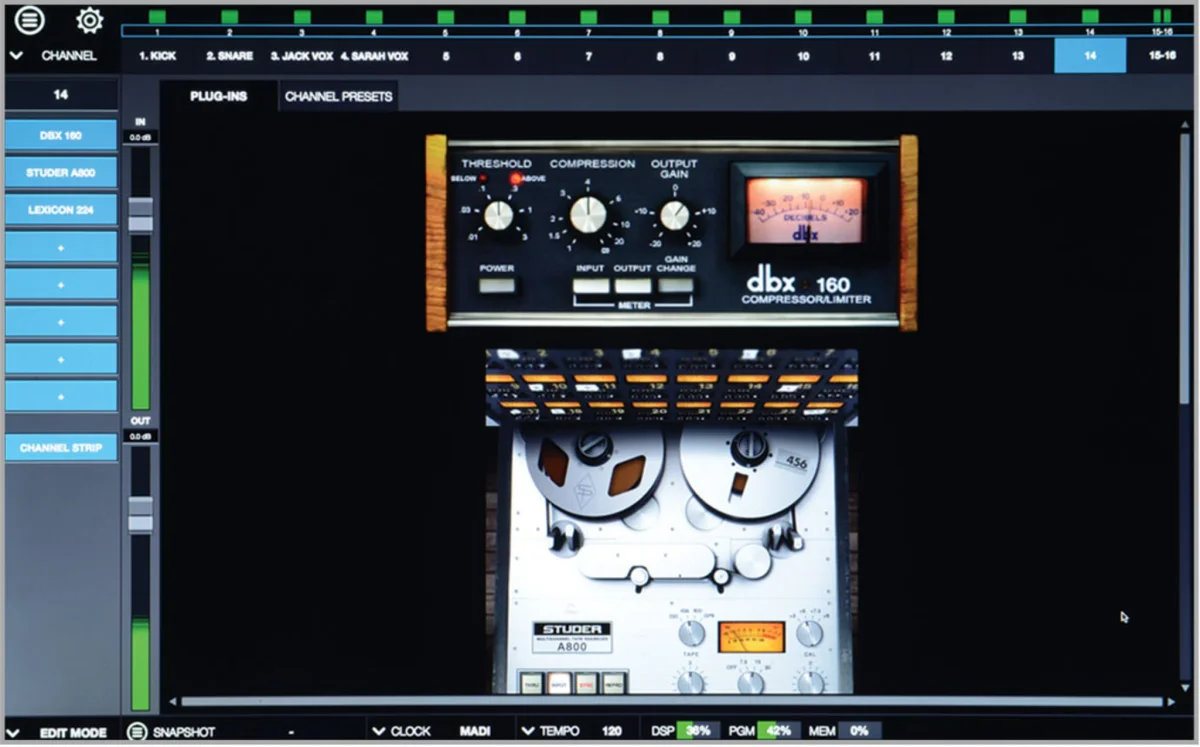
Task: Select INPUT mode on the Studer A800
Action: (558, 683)
